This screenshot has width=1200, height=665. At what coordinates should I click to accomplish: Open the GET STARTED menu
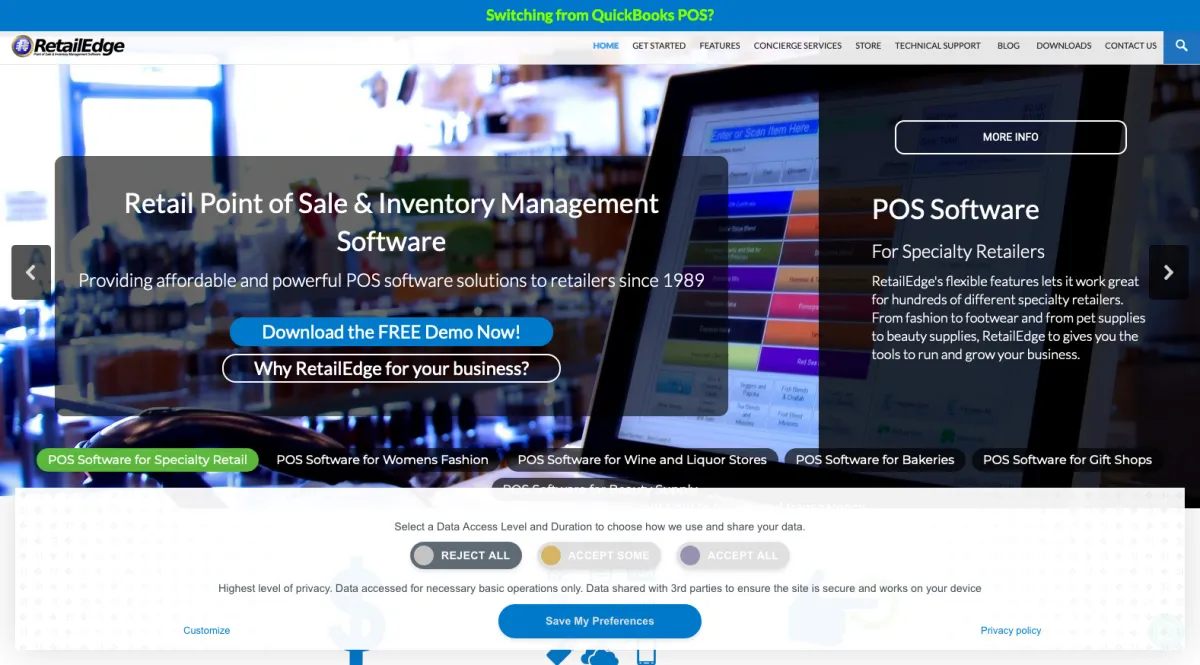659,46
